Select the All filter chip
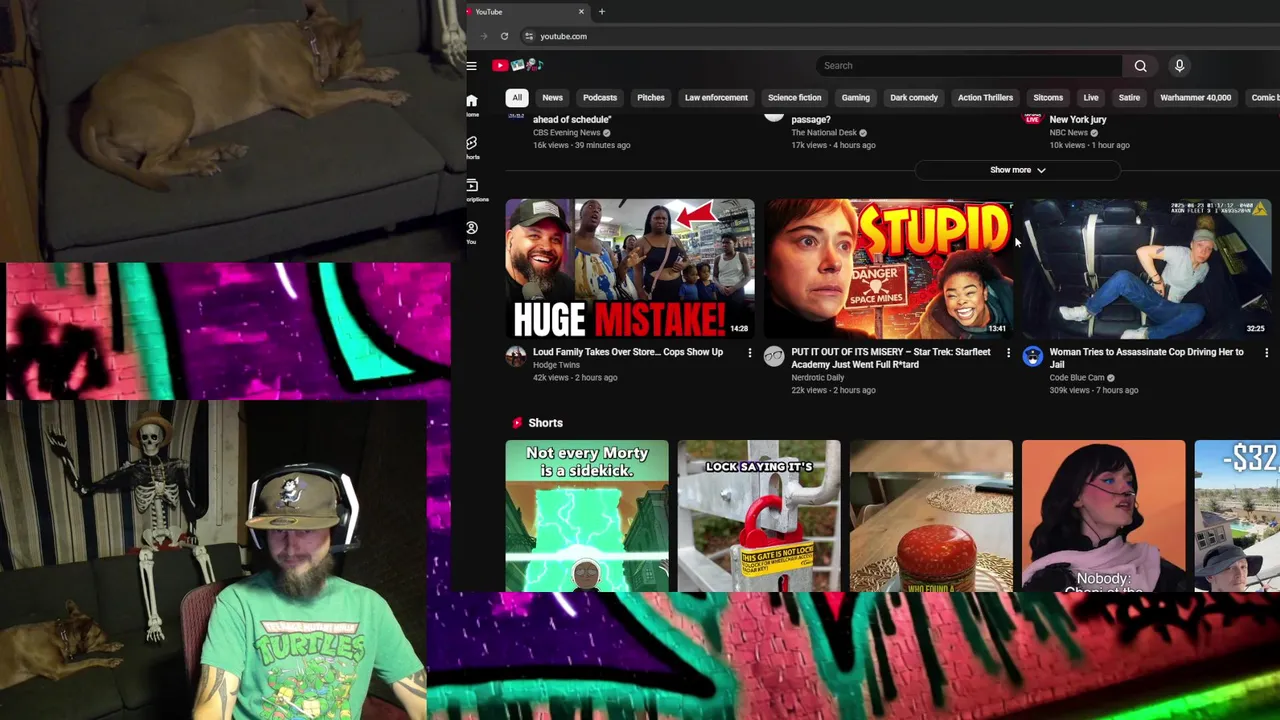1280x720 pixels. click(x=517, y=98)
